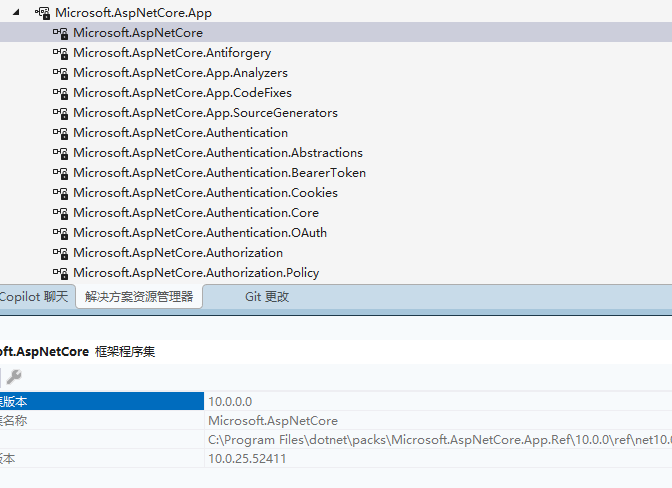Click the Microsoft.AspNetCore assembly icon
672x488 pixels.
(60, 33)
